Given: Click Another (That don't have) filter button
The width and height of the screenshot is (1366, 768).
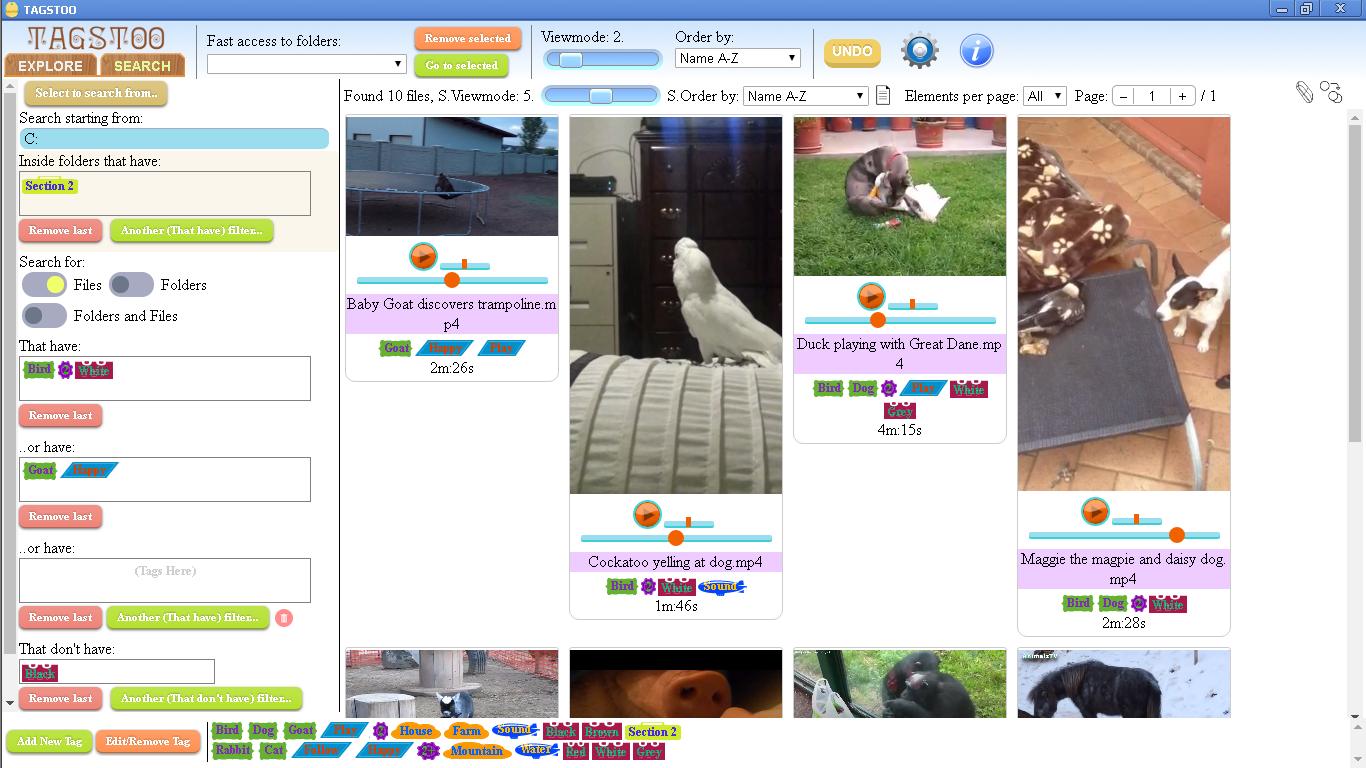Looking at the screenshot, I should pos(207,698).
